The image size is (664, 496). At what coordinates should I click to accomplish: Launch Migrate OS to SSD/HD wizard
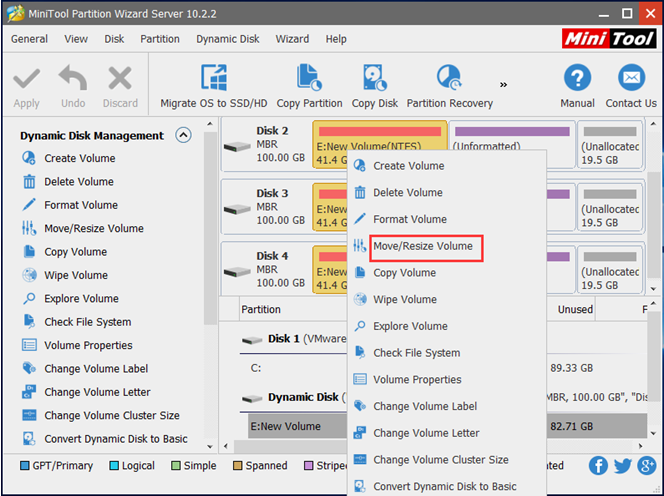[214, 87]
